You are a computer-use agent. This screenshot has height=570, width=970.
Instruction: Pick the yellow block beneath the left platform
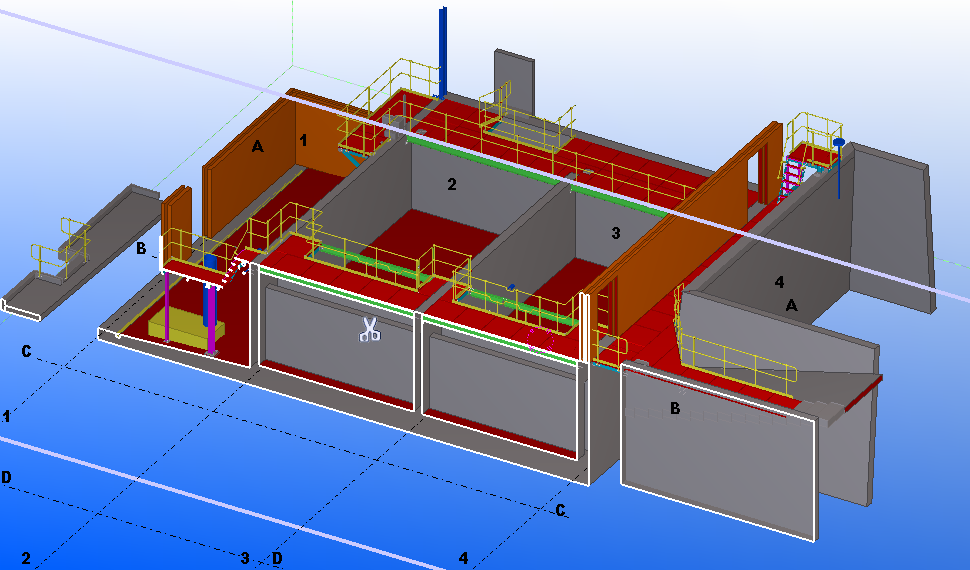[186, 325]
